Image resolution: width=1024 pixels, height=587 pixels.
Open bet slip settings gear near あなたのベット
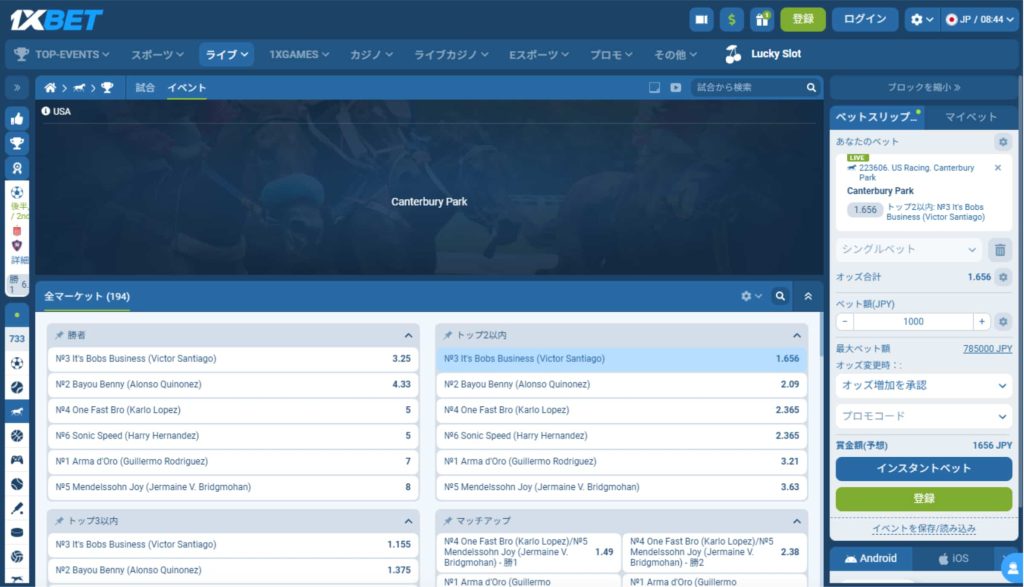click(1003, 142)
